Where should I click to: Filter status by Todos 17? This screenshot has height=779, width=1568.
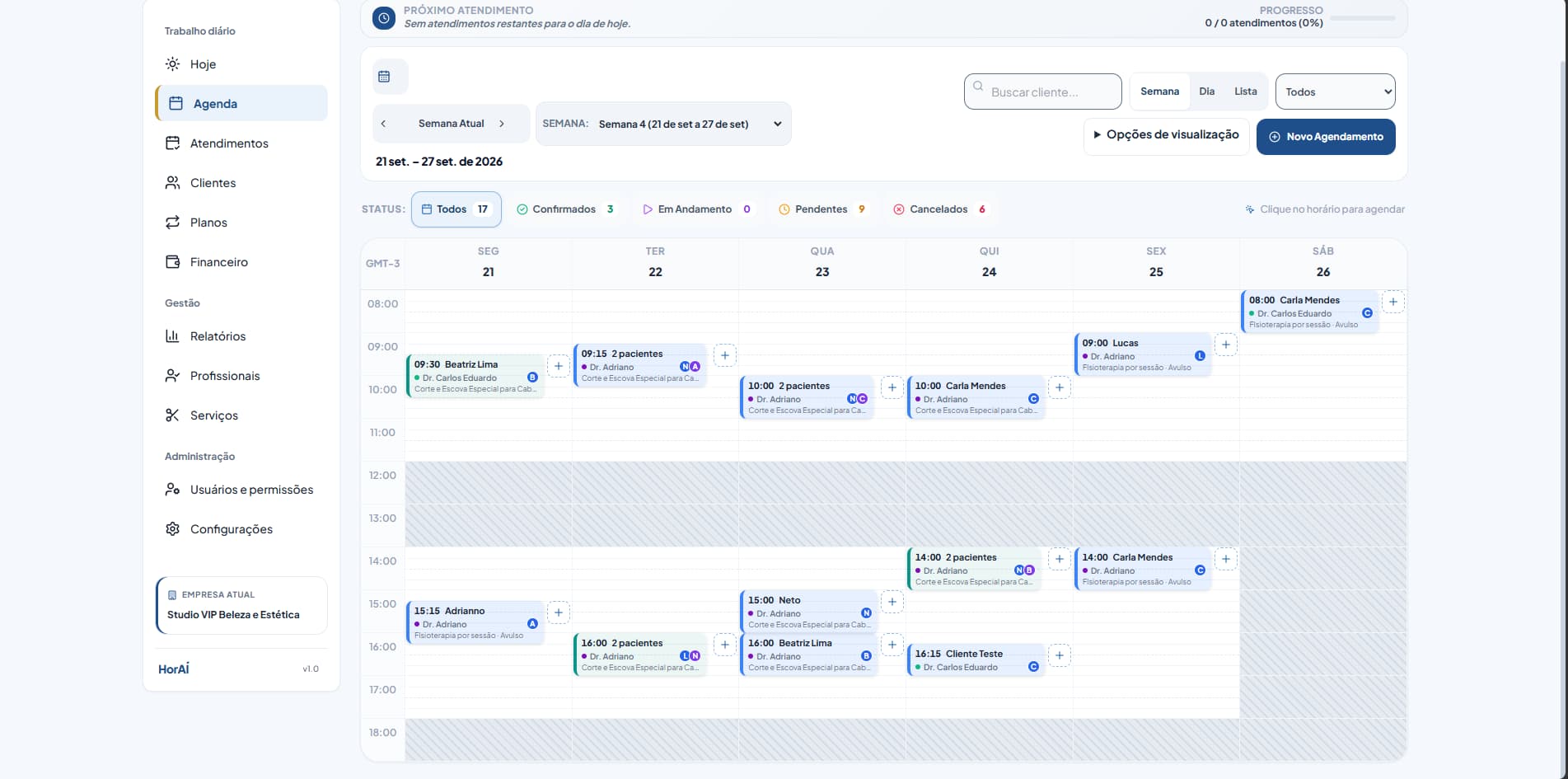click(x=456, y=209)
